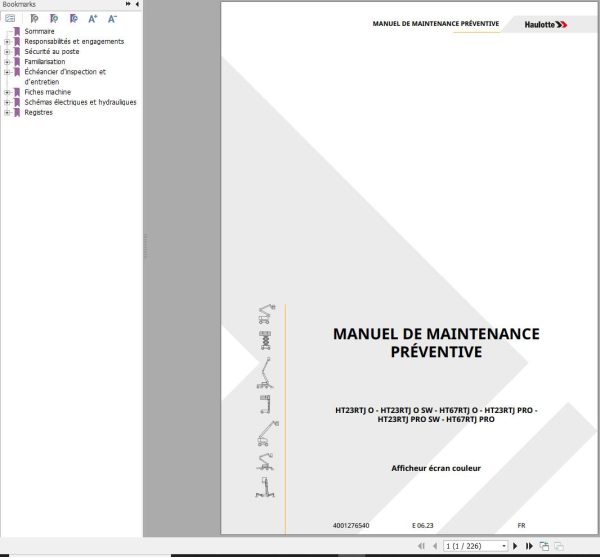This screenshot has width=600, height=557.
Task: Click the bookmark icon with blue circle marker
Action: 73,18
